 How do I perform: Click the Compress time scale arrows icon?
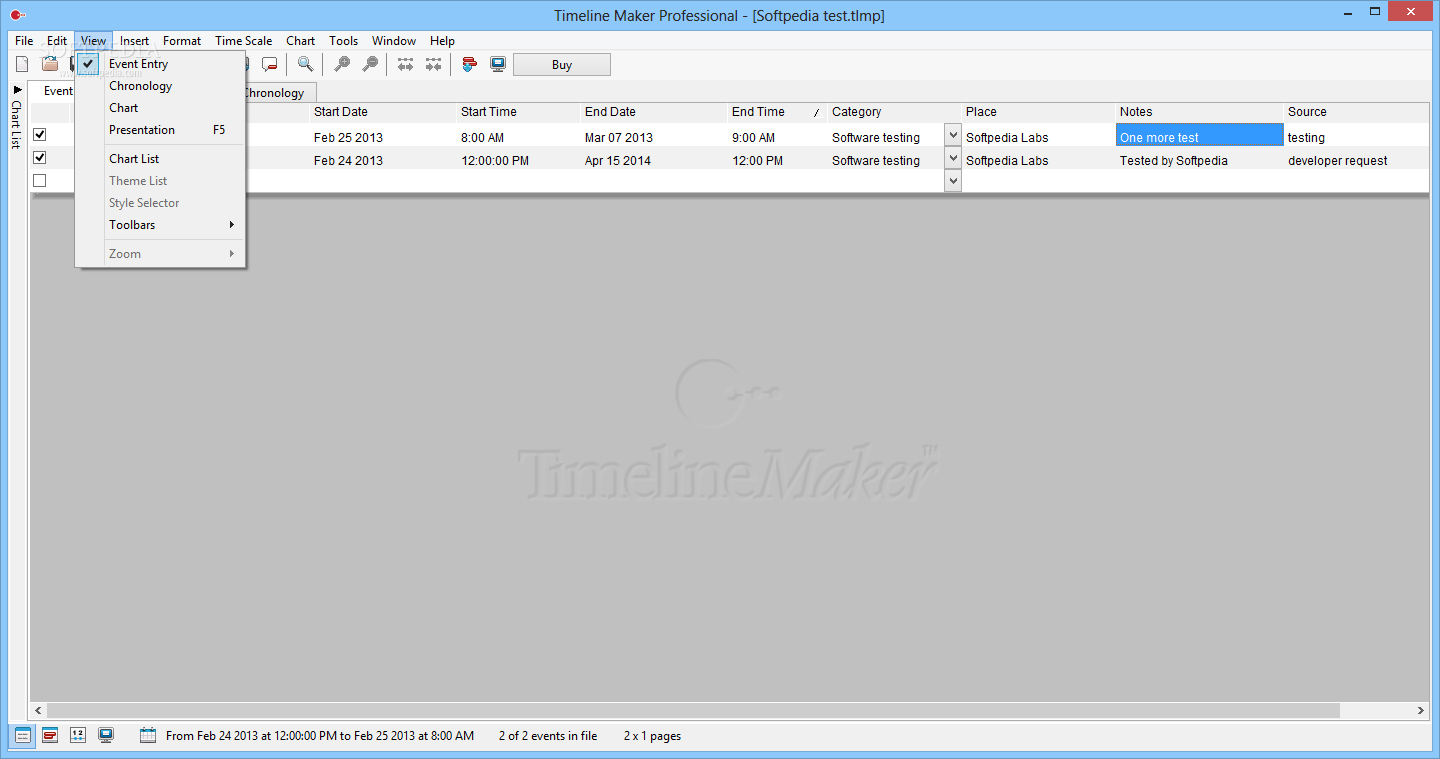[x=433, y=64]
